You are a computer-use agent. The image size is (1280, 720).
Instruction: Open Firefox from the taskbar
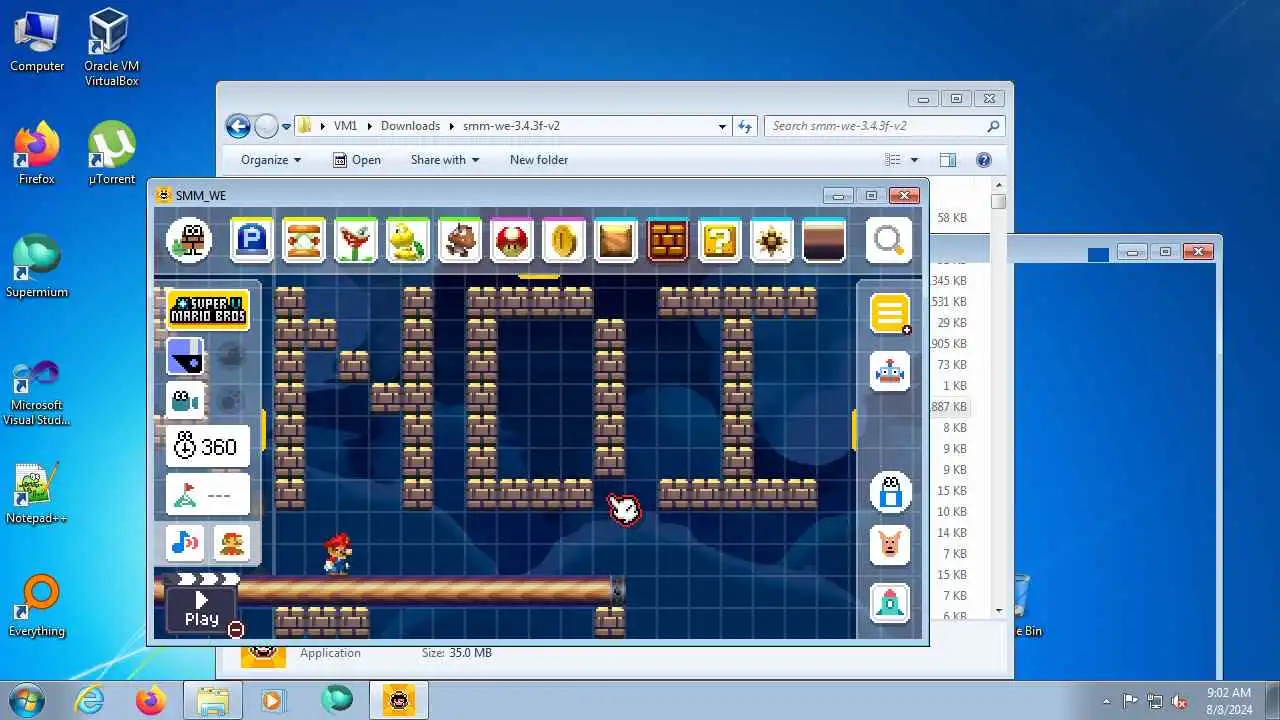click(151, 700)
